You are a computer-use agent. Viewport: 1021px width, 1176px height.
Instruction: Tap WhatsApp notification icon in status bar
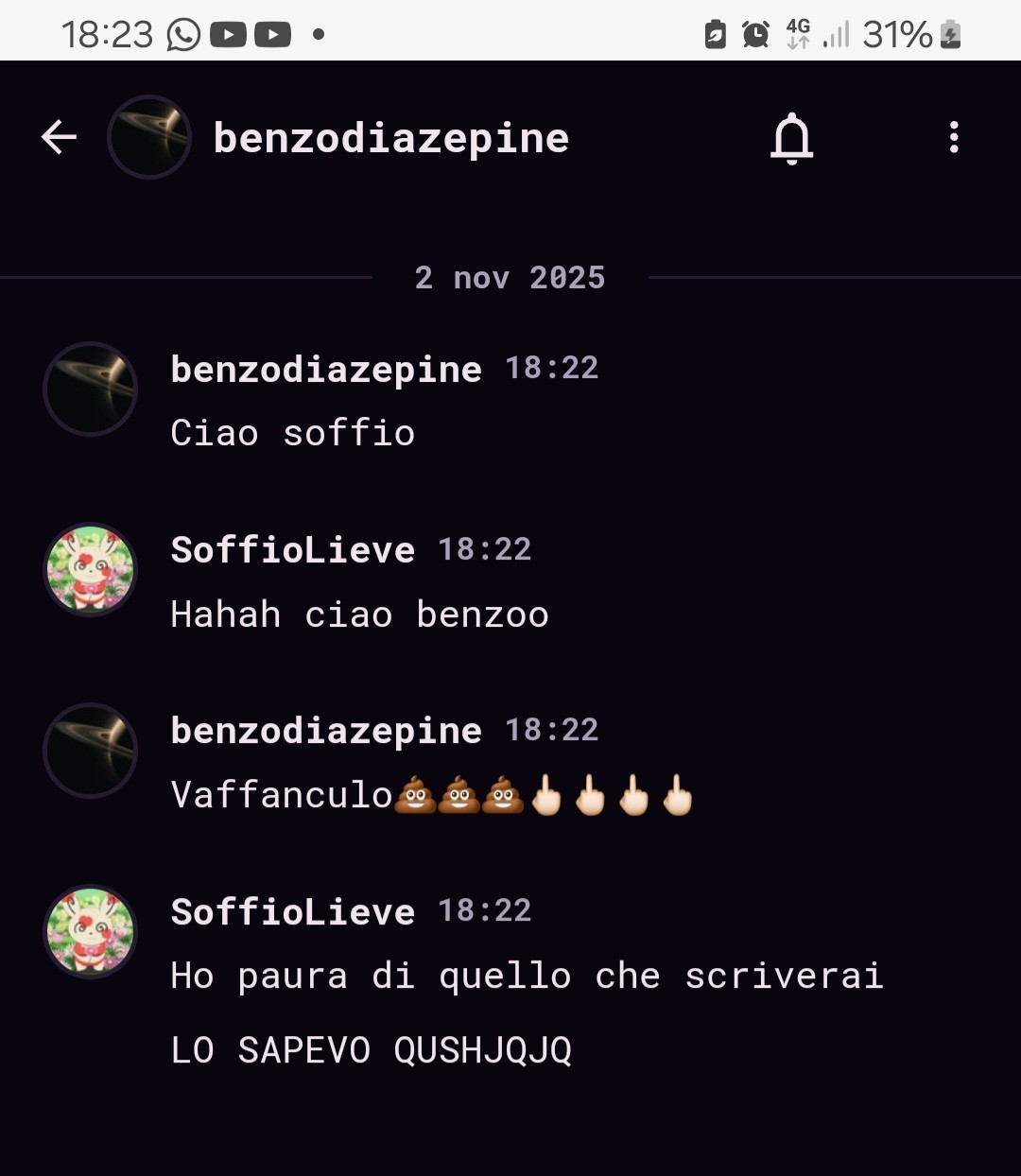coord(183,35)
